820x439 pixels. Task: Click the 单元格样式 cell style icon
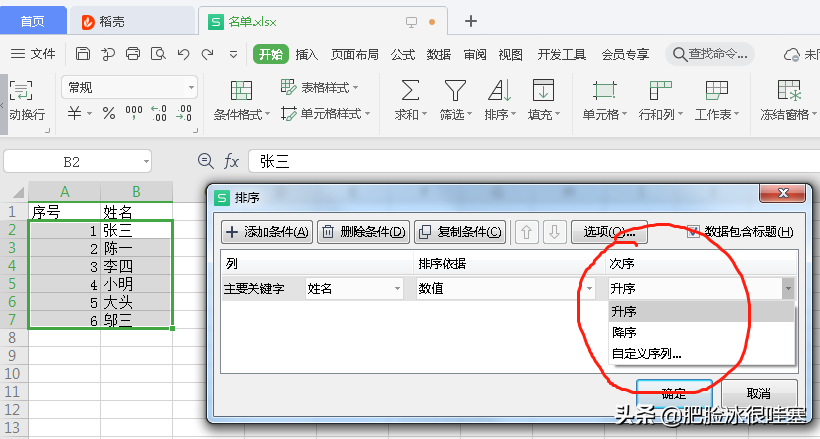click(288, 114)
